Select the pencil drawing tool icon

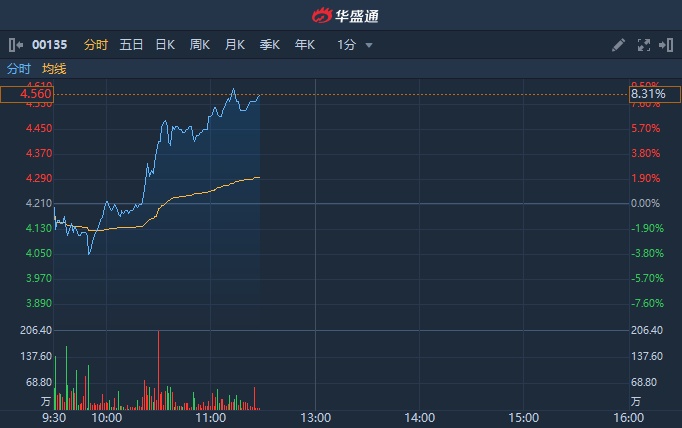tap(618, 45)
